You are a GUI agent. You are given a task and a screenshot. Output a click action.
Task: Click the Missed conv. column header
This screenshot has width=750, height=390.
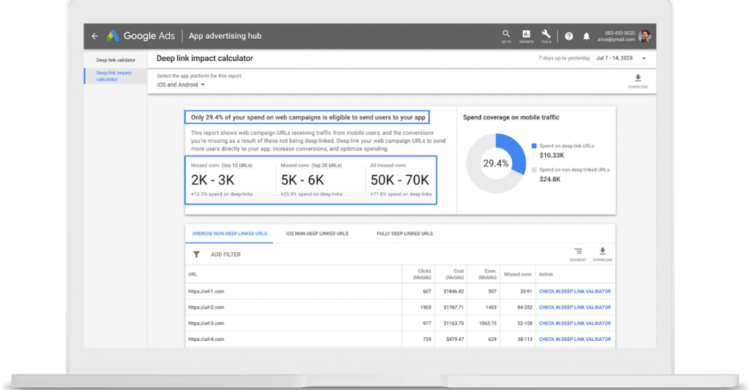pyautogui.click(x=518, y=275)
